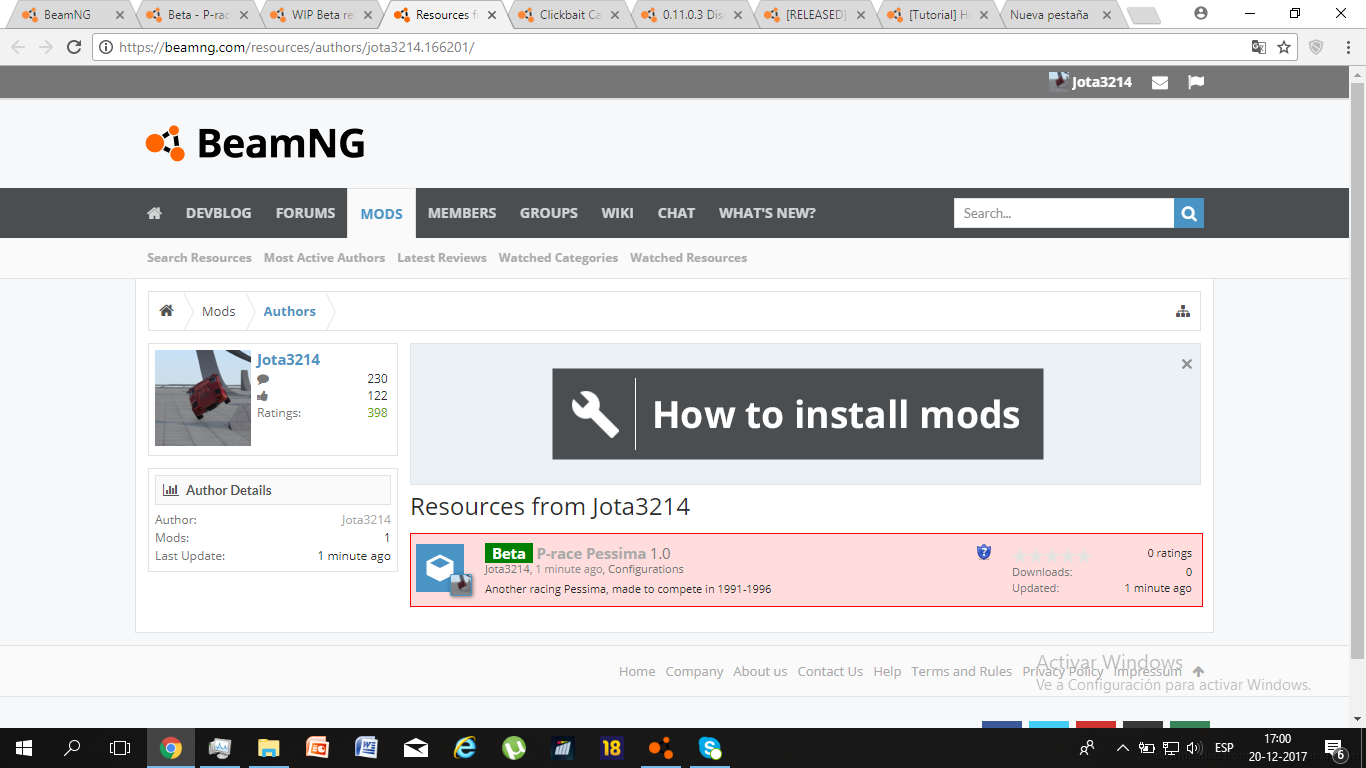
Task: Click the How to install mods banner
Action: pos(798,414)
